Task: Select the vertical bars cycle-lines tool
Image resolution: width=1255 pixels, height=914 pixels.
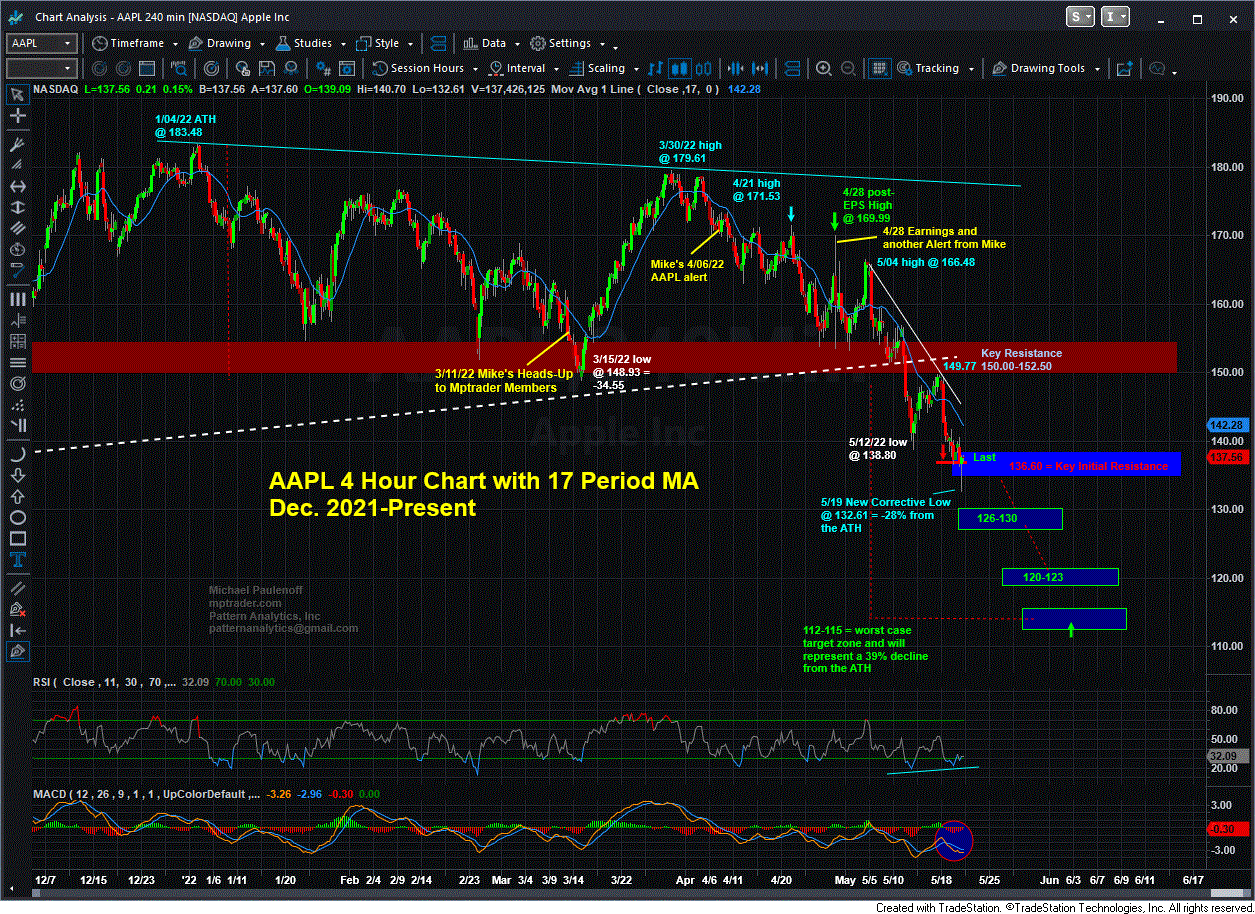Action: [x=17, y=299]
